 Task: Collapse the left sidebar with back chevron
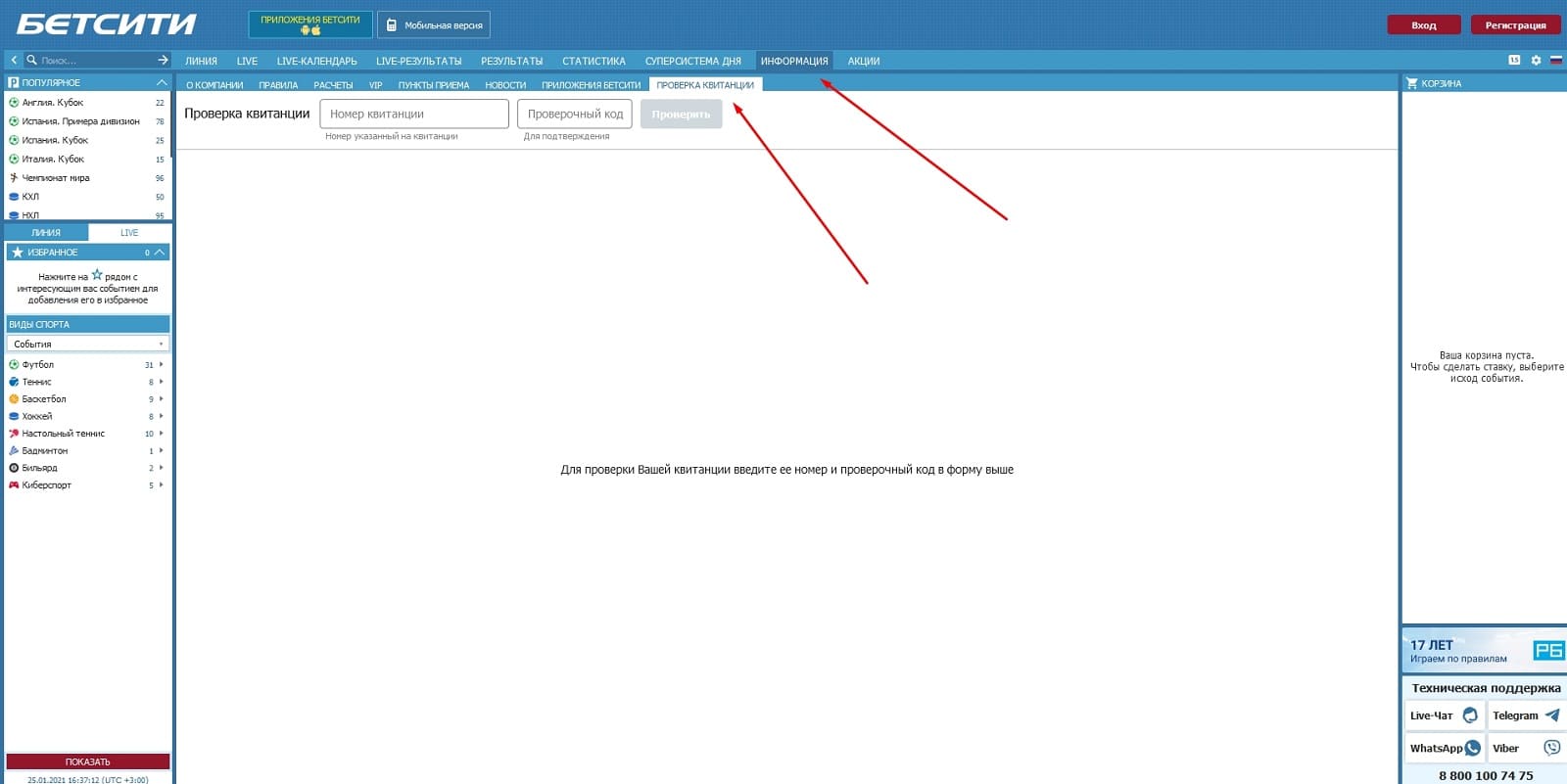pyautogui.click(x=14, y=60)
